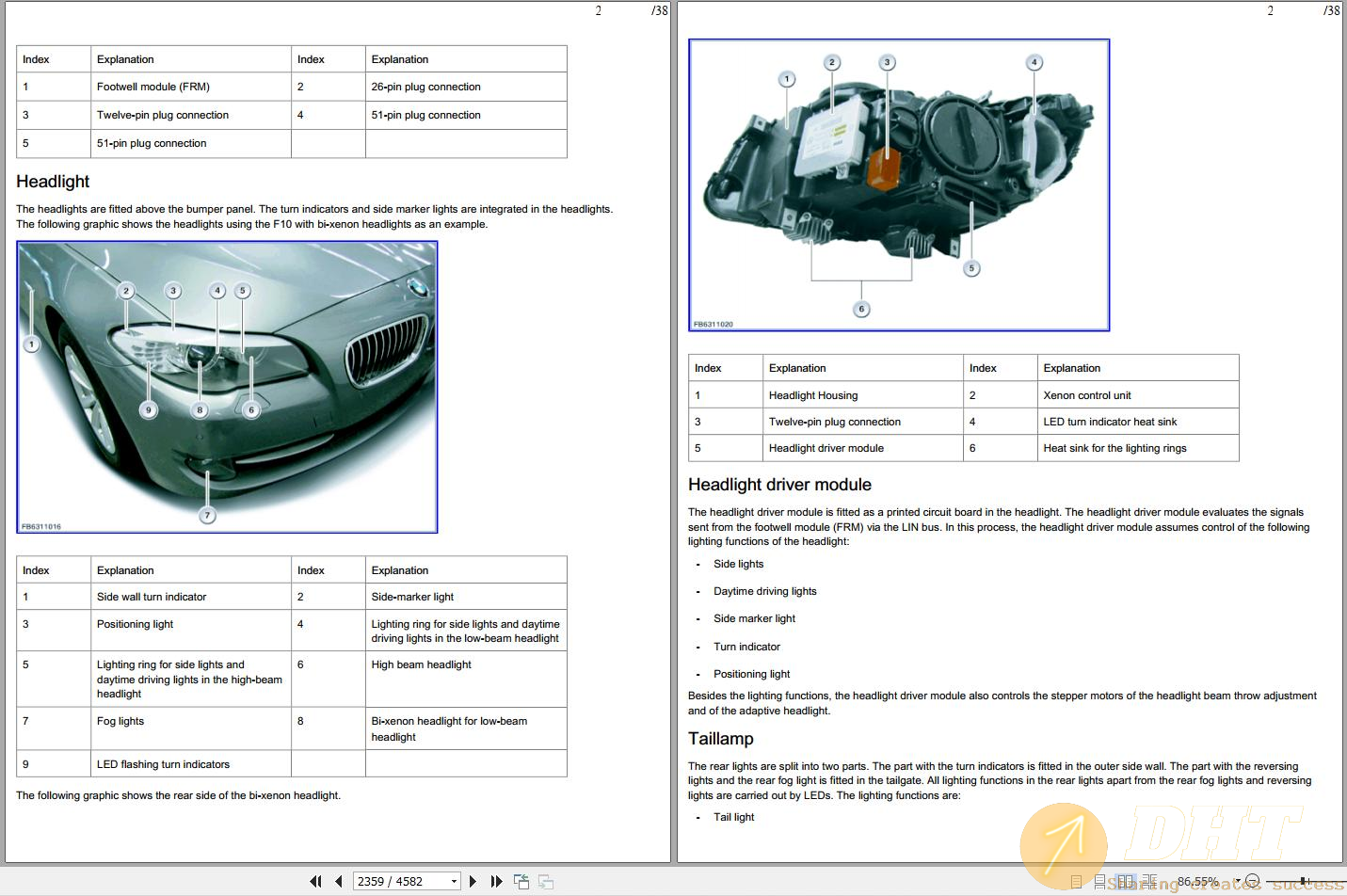The width and height of the screenshot is (1347, 896).
Task: Click the 'Tail light' bullet item
Action: point(733,817)
